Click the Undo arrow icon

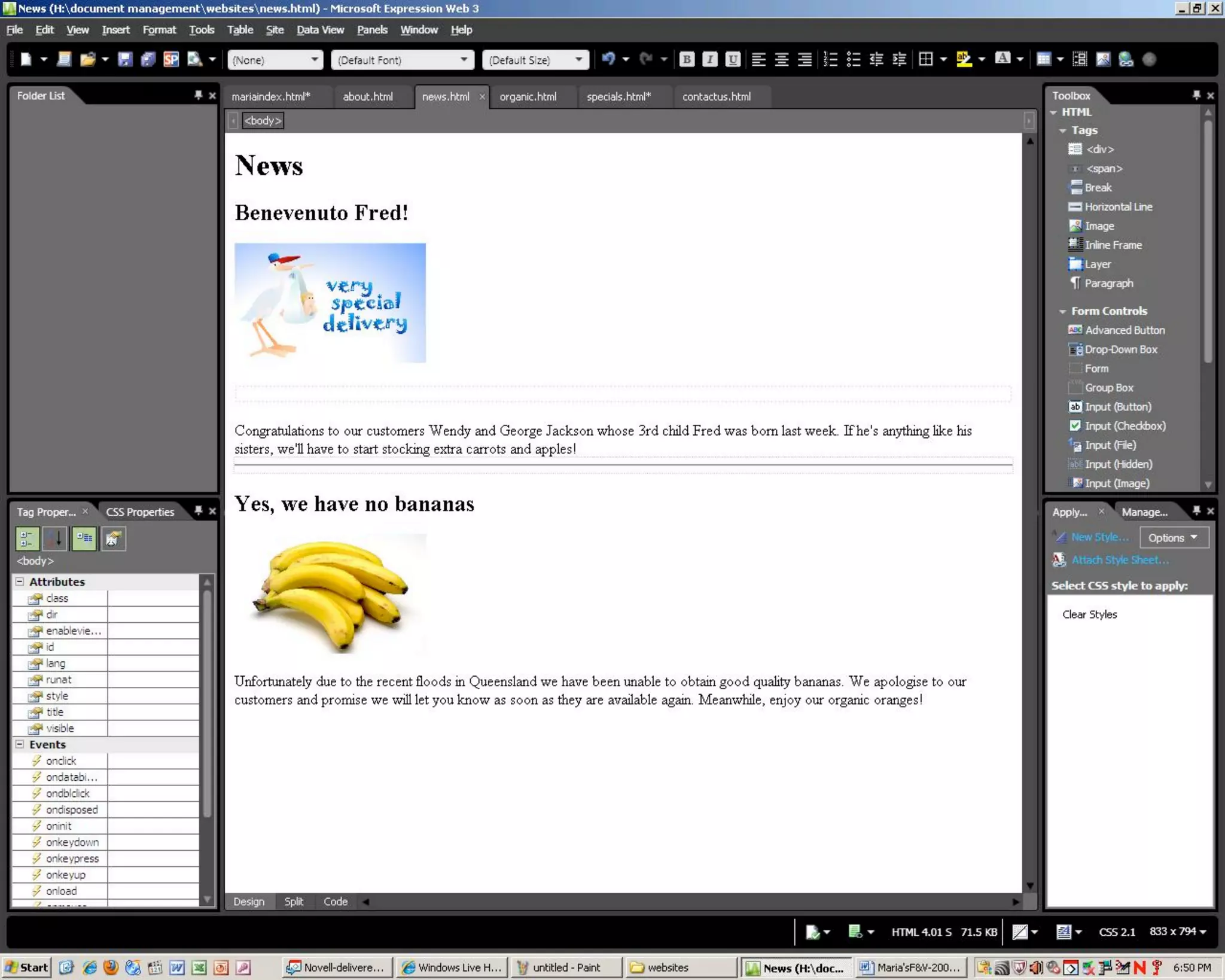608,59
